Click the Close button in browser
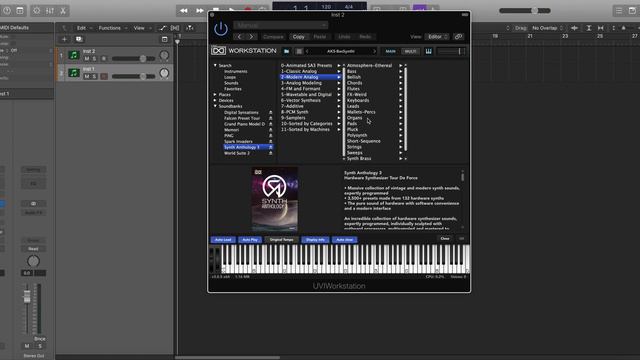The height and width of the screenshot is (360, 640). pos(445,238)
